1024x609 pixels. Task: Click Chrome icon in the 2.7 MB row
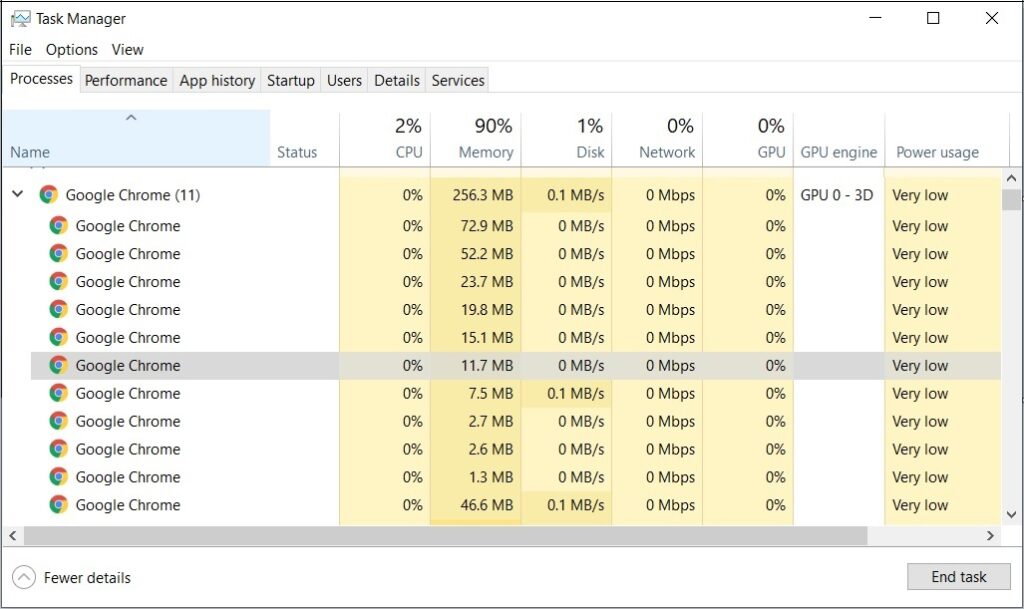[58, 421]
